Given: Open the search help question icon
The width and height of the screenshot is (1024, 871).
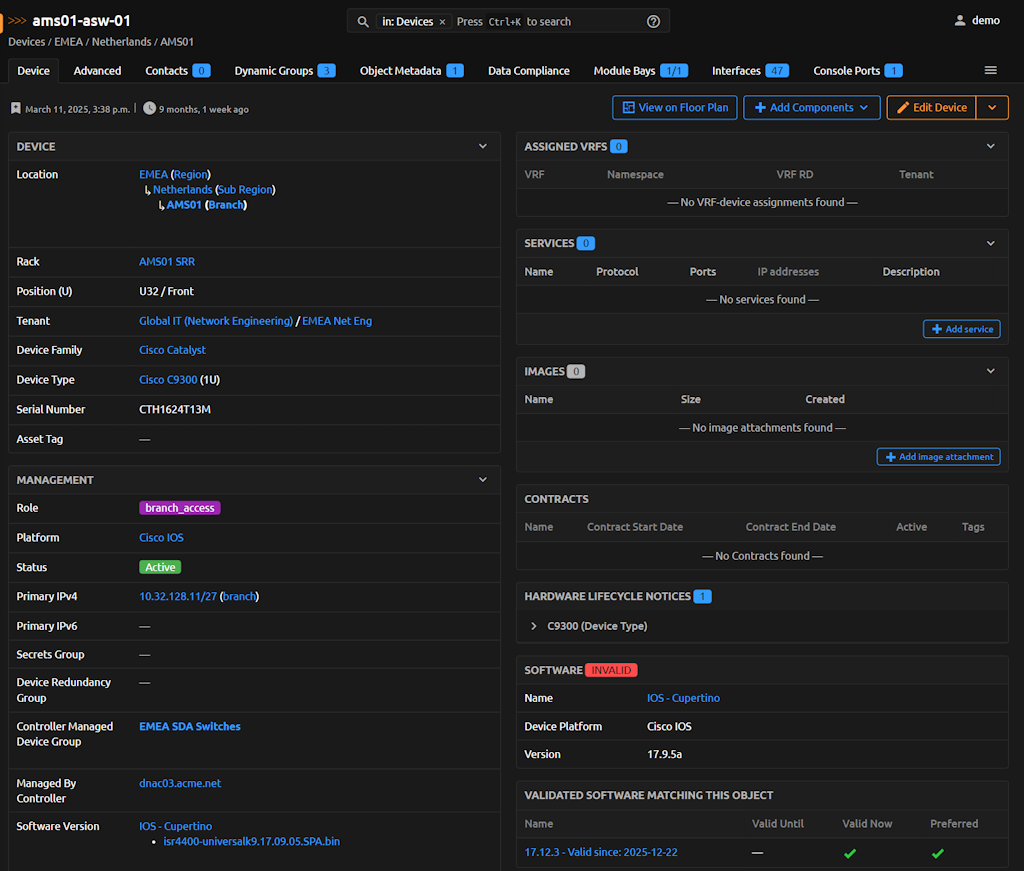Looking at the screenshot, I should pyautogui.click(x=653, y=21).
